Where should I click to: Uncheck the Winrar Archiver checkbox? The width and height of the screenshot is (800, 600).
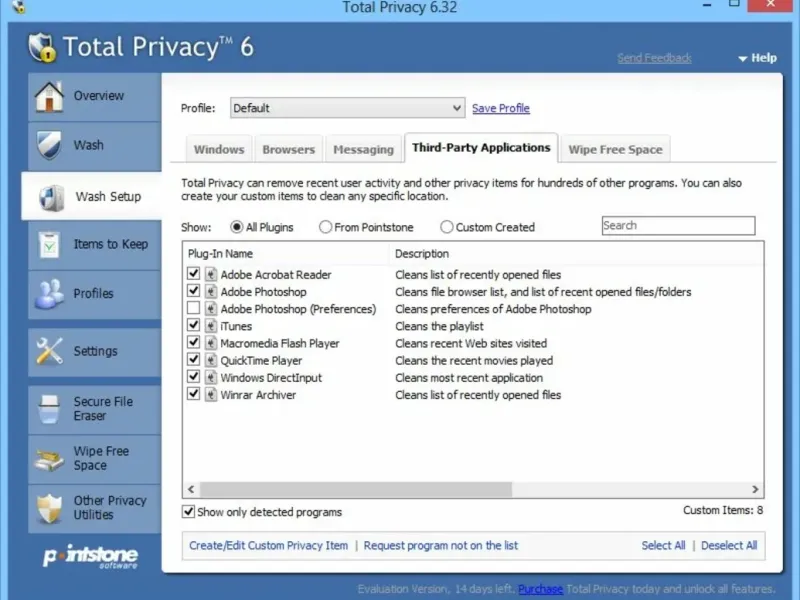[193, 394]
